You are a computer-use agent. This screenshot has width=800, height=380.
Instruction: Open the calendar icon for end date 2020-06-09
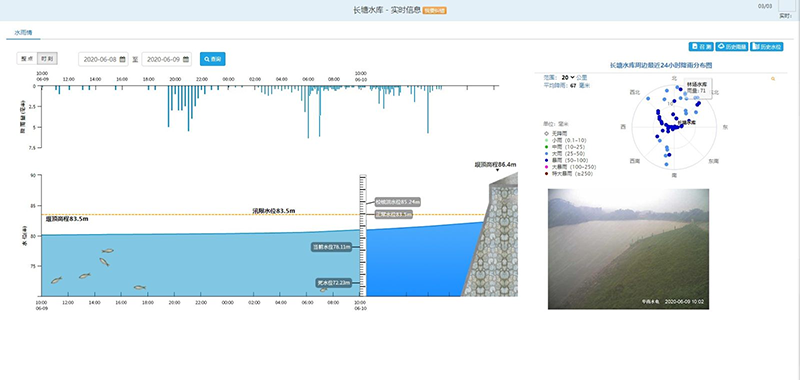186,59
